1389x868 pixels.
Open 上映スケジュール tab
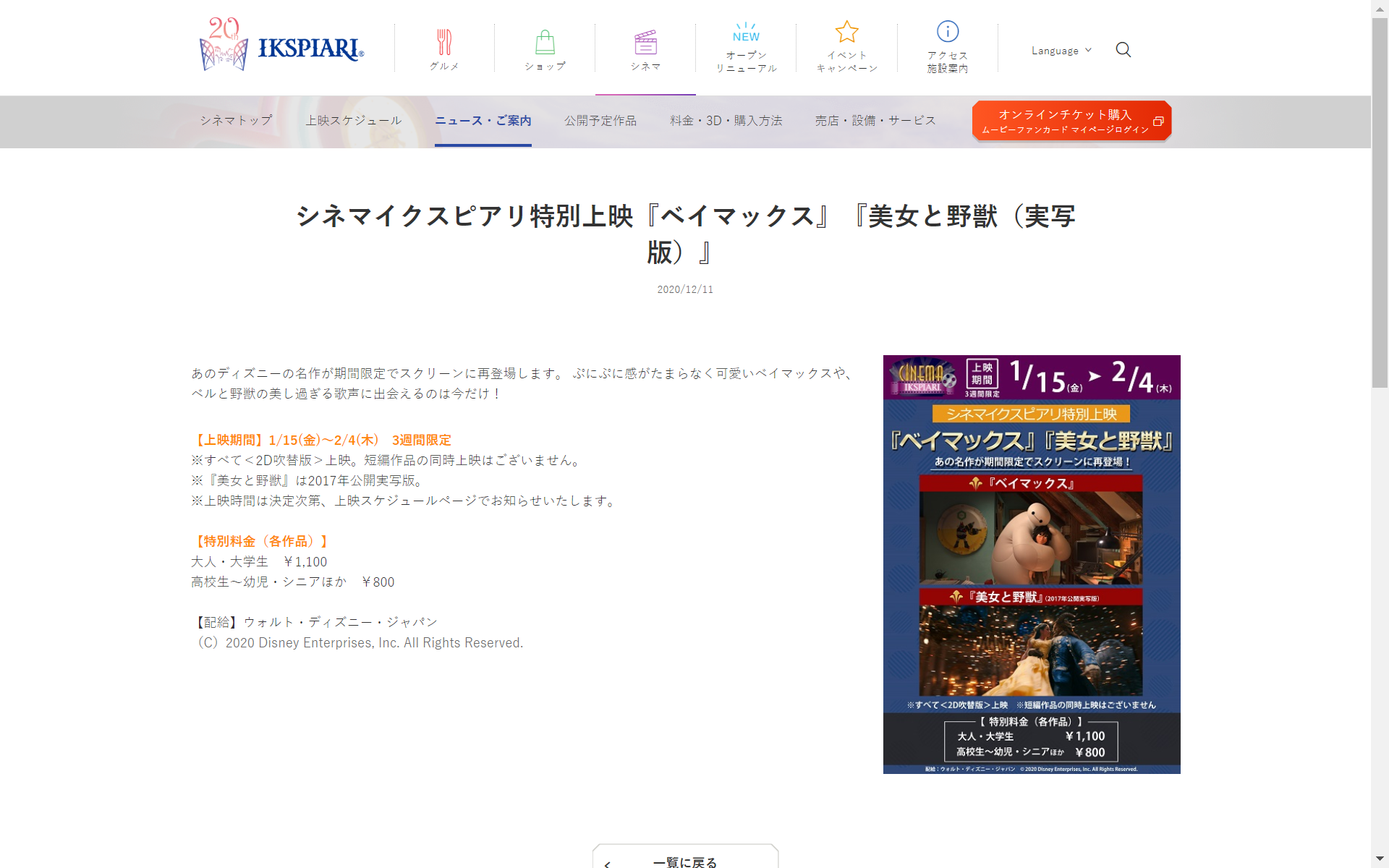(353, 121)
